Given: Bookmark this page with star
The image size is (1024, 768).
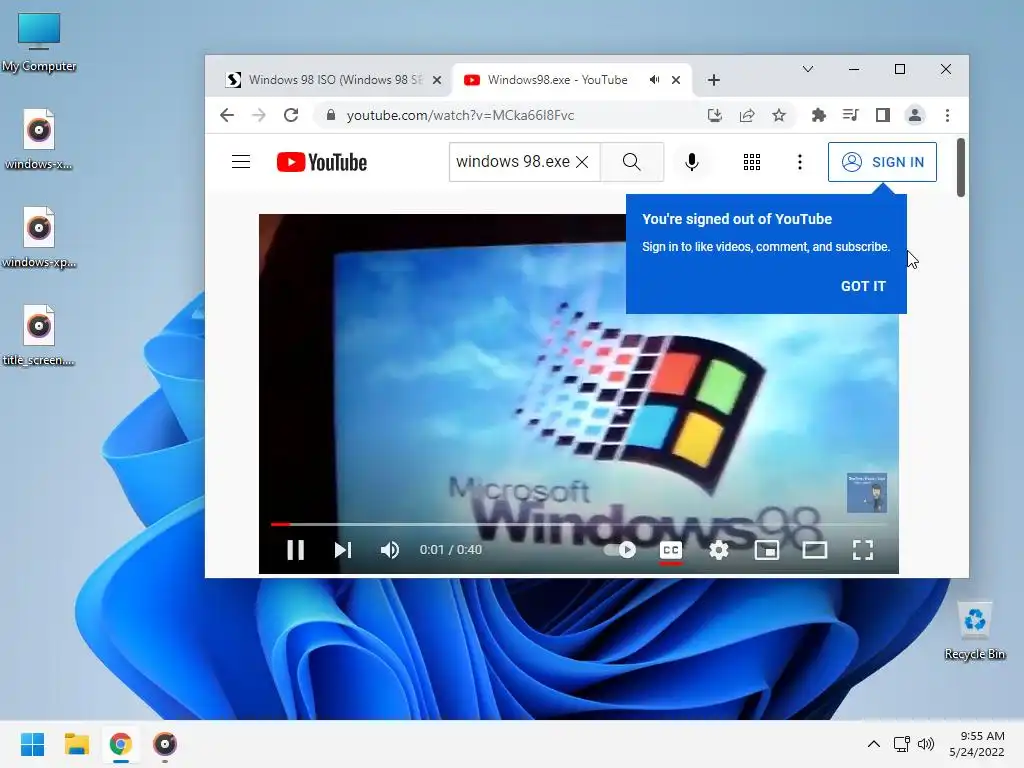Looking at the screenshot, I should pyautogui.click(x=779, y=116).
